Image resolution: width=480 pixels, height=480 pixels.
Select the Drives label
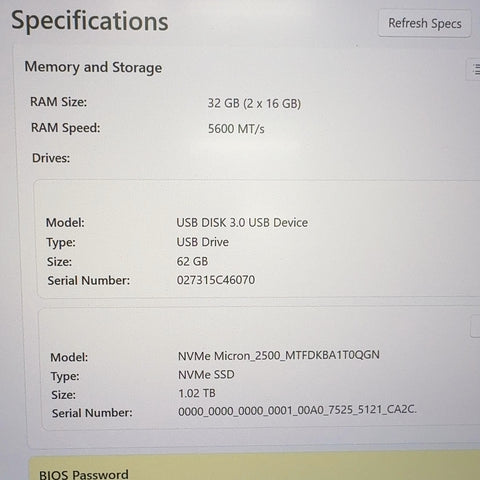click(x=51, y=158)
